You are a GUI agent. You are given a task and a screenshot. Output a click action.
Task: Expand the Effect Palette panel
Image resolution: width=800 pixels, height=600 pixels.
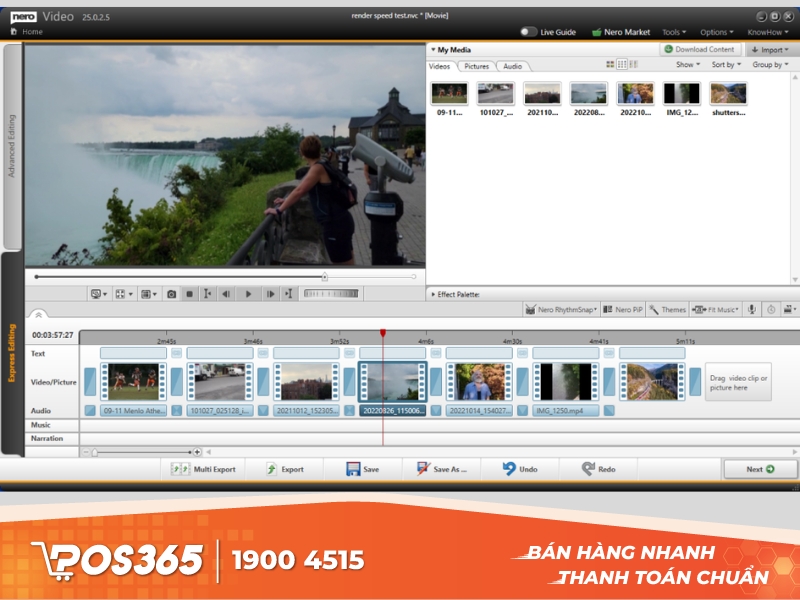click(x=433, y=294)
